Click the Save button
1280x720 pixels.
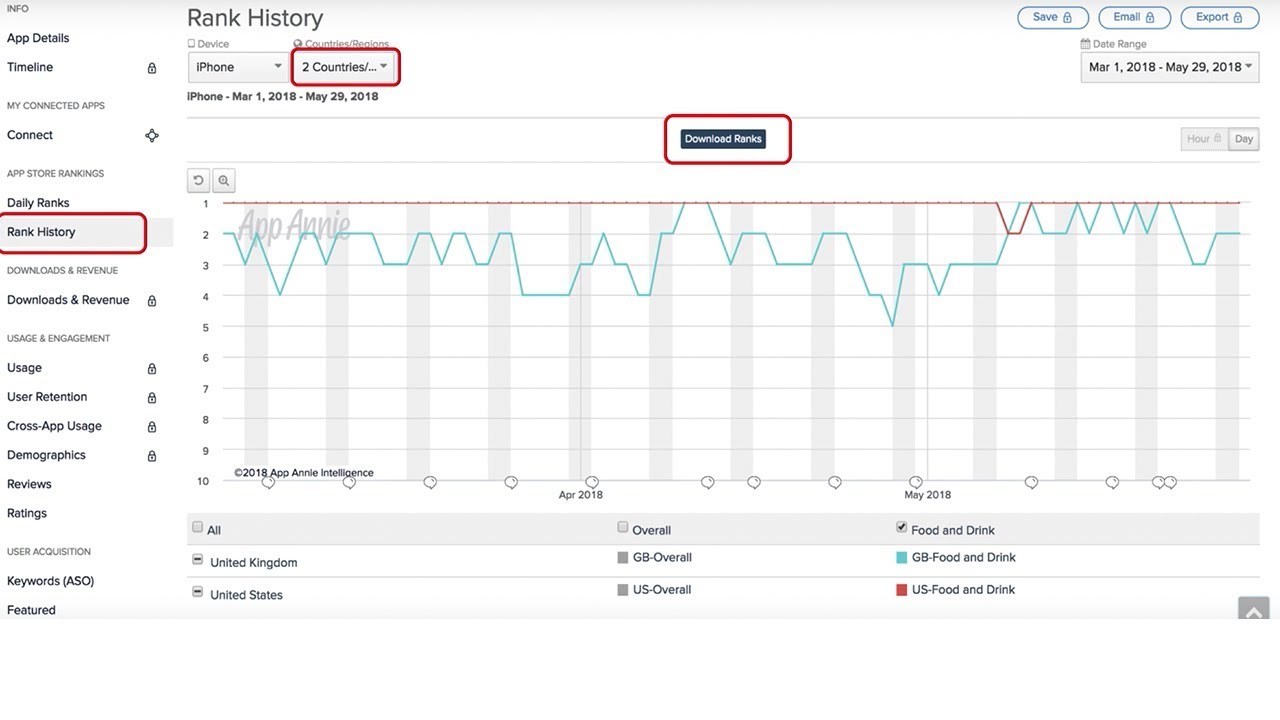[1053, 17]
